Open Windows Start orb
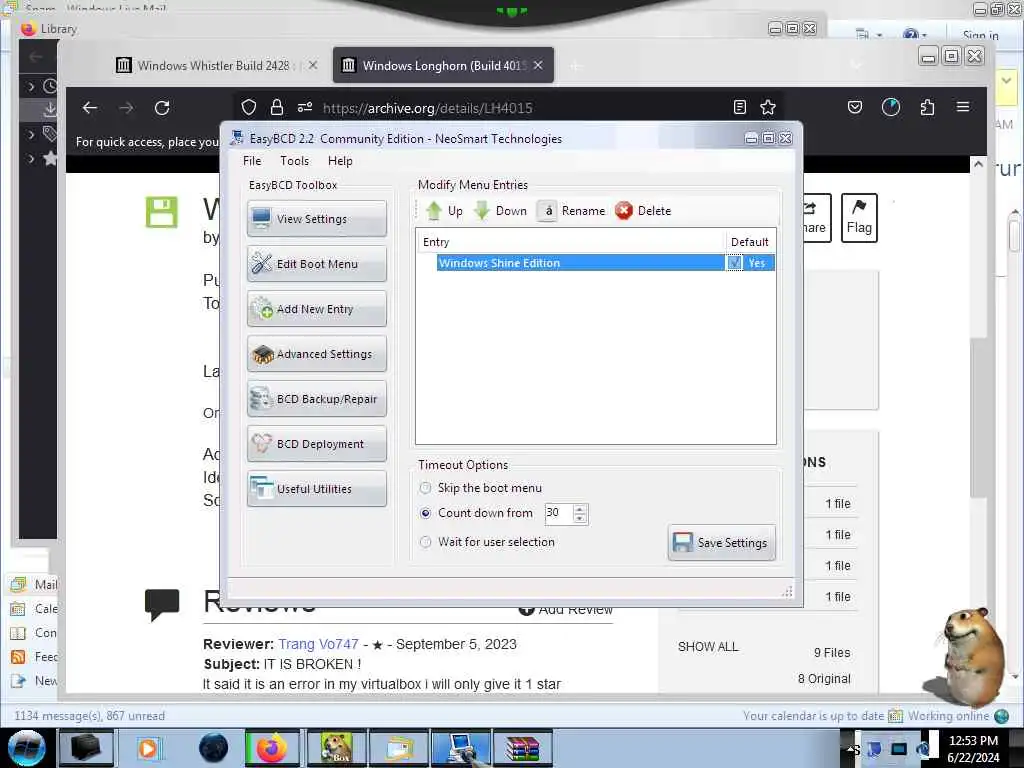This screenshot has width=1024, height=768. pyautogui.click(x=27, y=748)
